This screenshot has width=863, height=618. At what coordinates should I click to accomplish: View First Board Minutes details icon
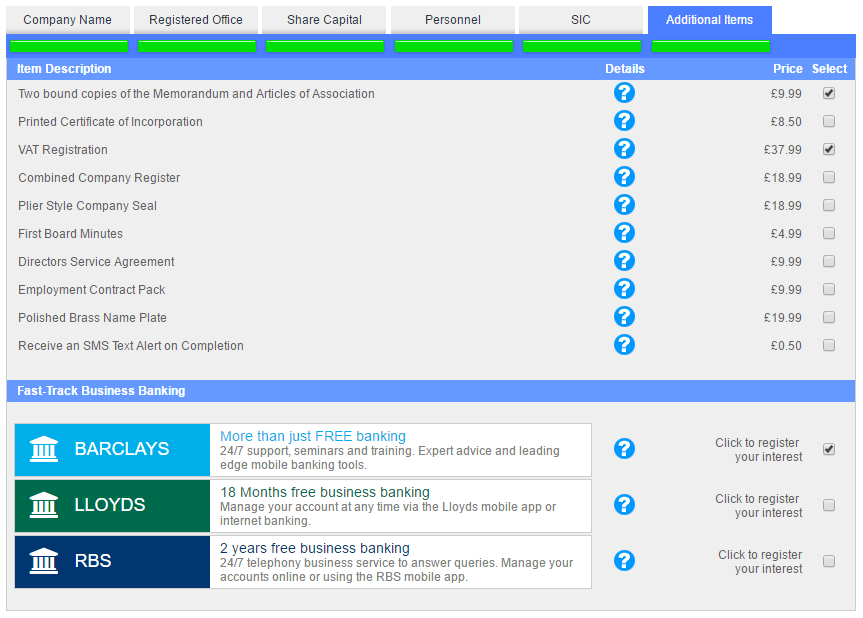[x=624, y=233]
